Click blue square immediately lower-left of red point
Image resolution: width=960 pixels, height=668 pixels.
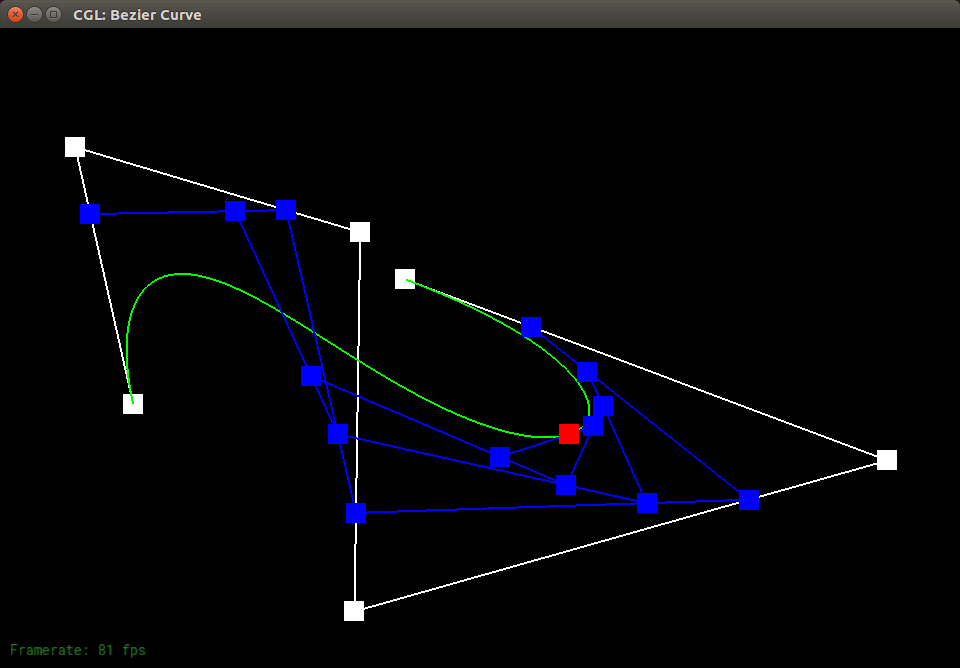tap(500, 457)
